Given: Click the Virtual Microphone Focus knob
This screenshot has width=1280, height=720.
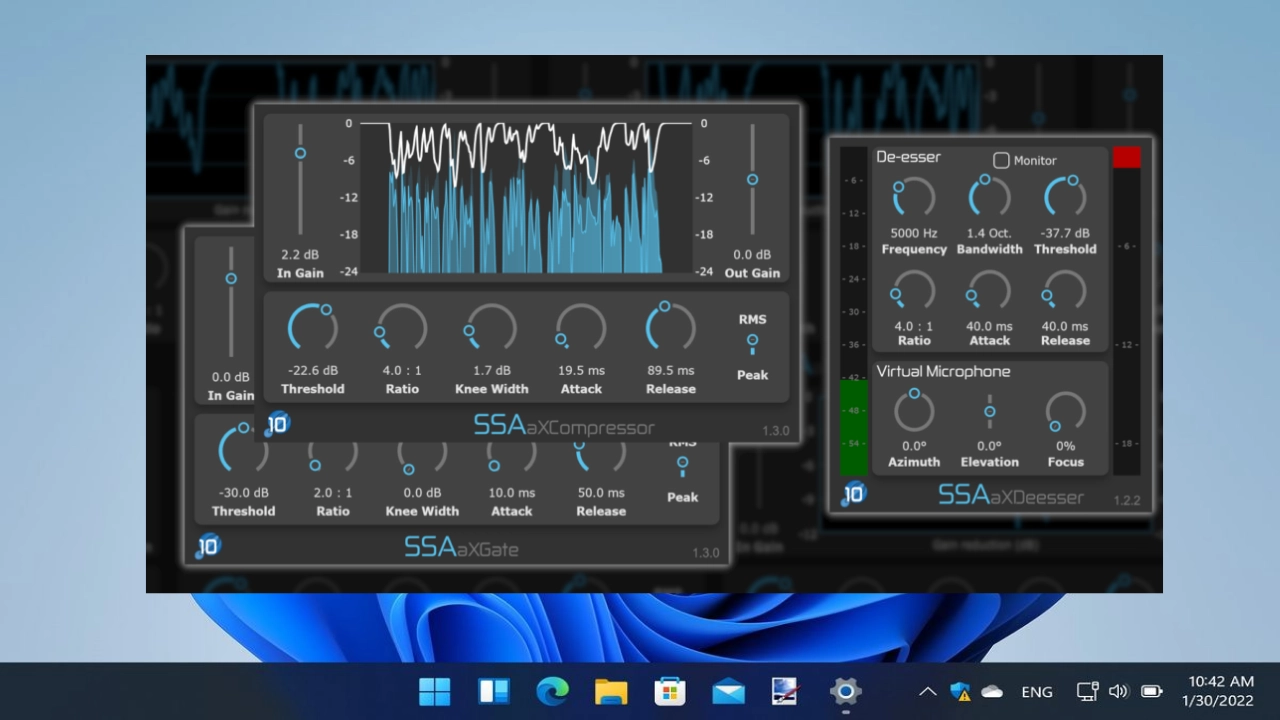Looking at the screenshot, I should [1066, 411].
